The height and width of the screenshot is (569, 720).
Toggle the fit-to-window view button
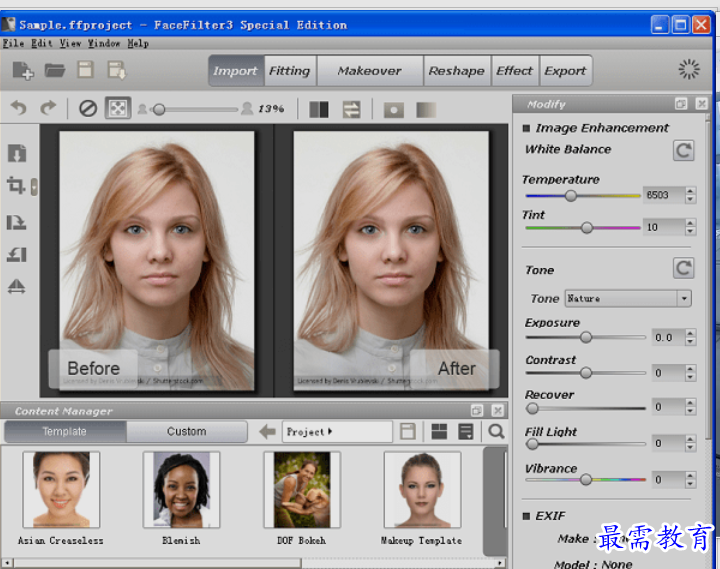[x=118, y=108]
